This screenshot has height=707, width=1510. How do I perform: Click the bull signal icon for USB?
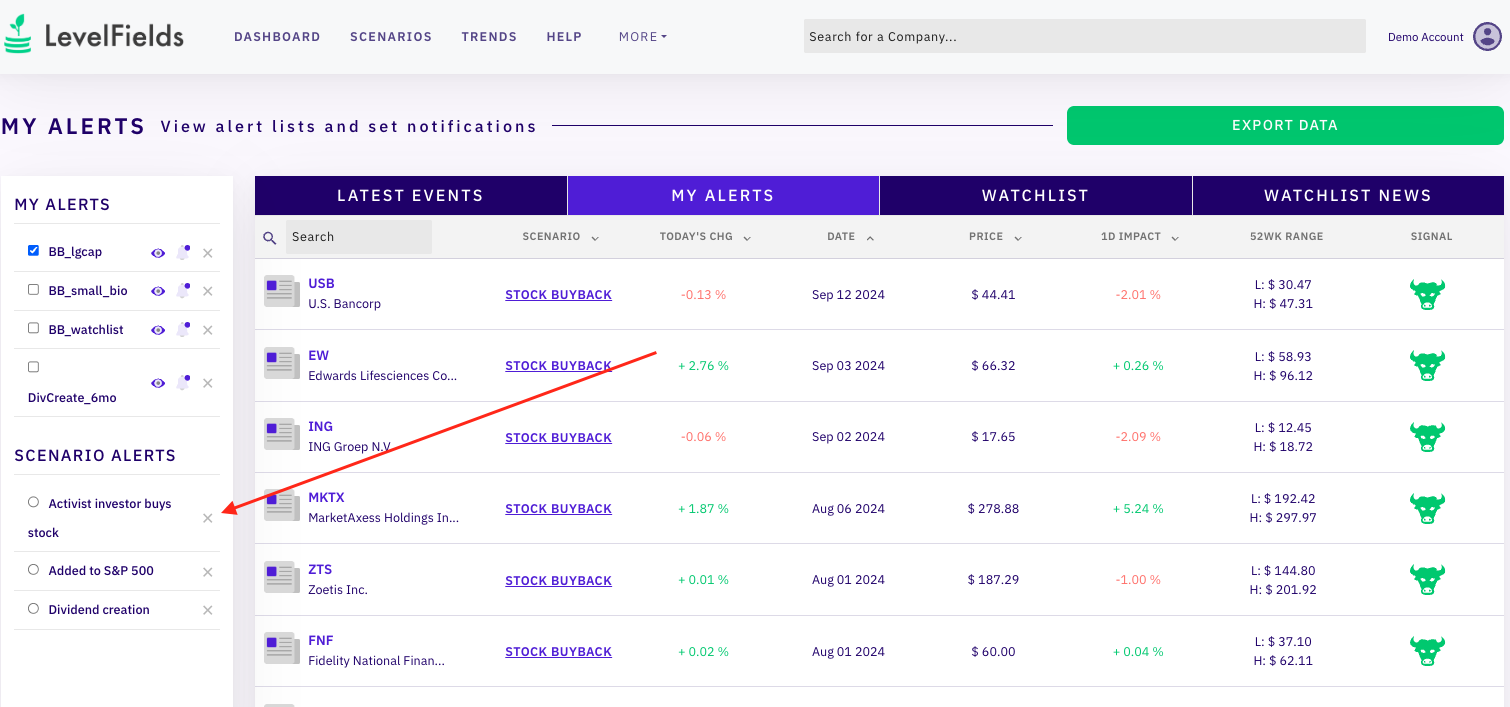(1427, 295)
